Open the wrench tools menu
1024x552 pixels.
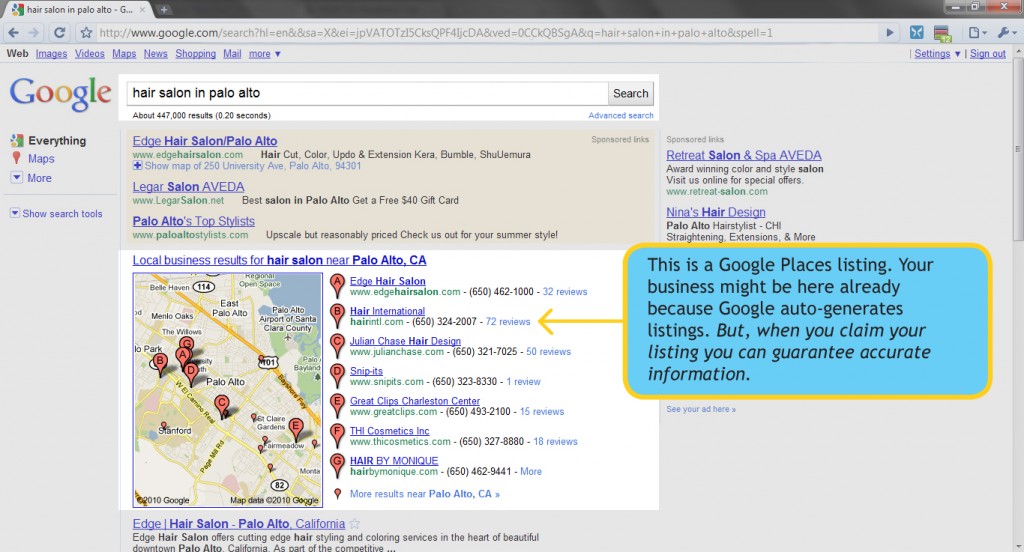[x=1006, y=33]
